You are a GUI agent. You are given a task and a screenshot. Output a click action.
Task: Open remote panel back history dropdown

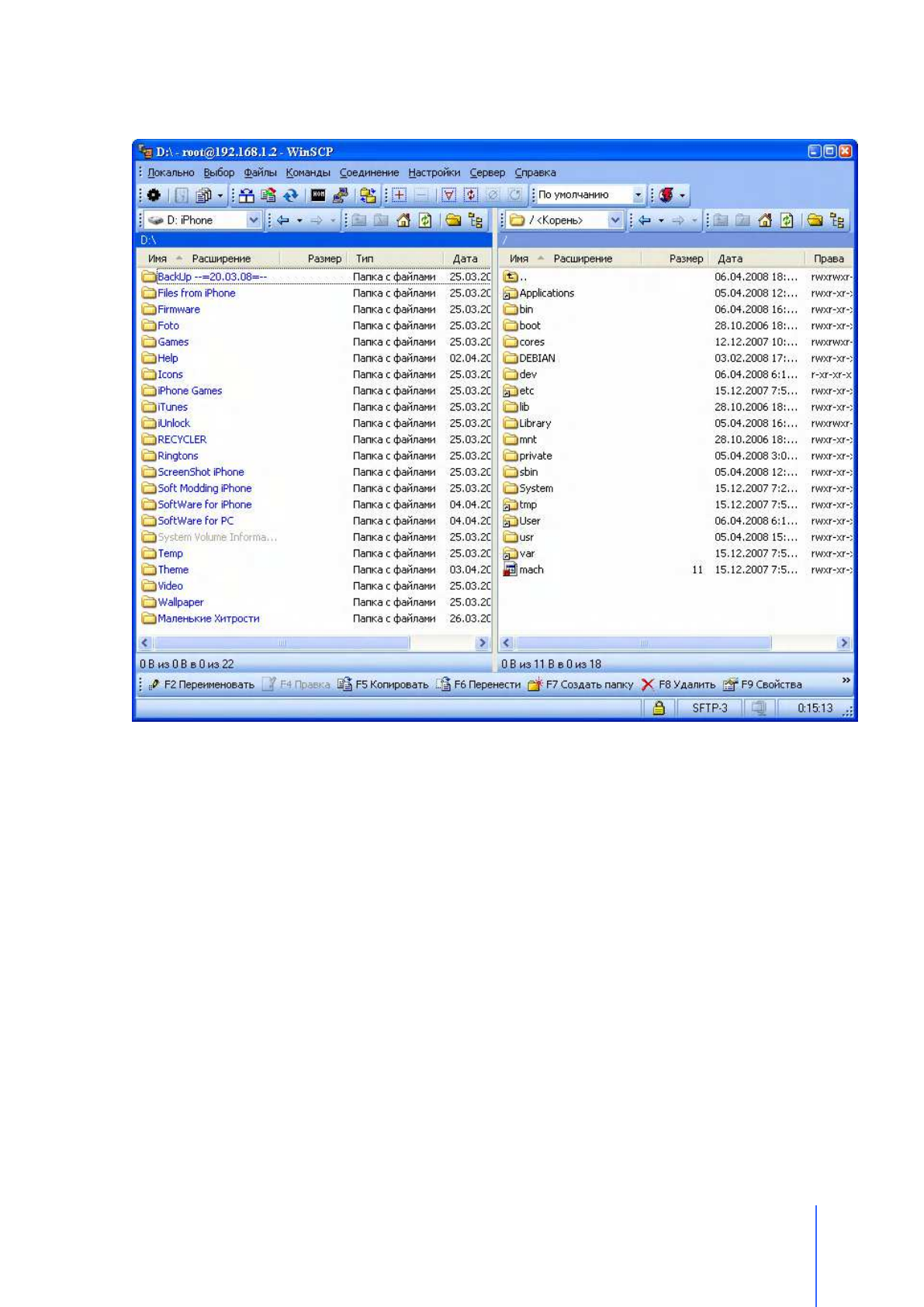point(661,220)
